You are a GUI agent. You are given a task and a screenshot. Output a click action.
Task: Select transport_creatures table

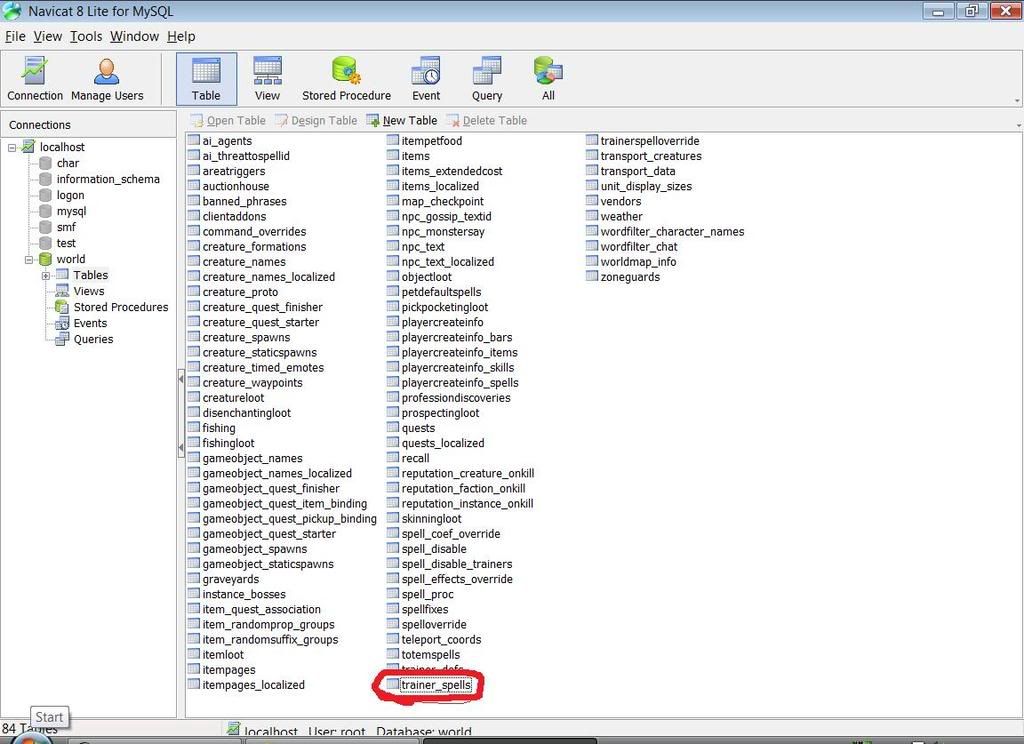click(643, 156)
